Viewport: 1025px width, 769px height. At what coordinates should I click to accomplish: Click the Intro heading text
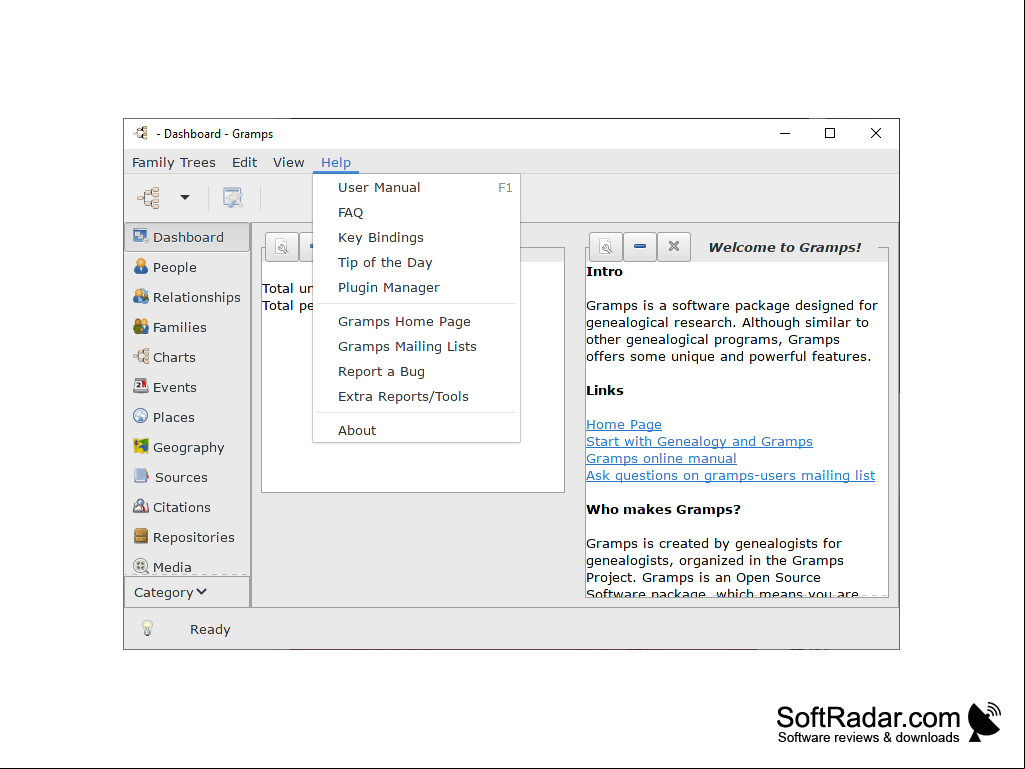point(604,271)
